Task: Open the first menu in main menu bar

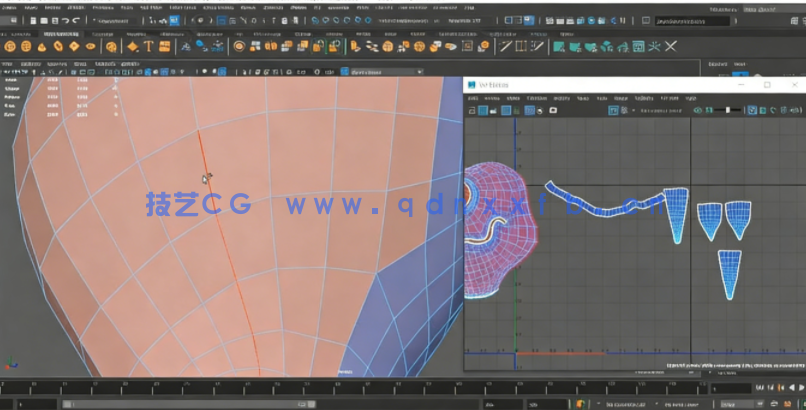Action: [x=9, y=7]
